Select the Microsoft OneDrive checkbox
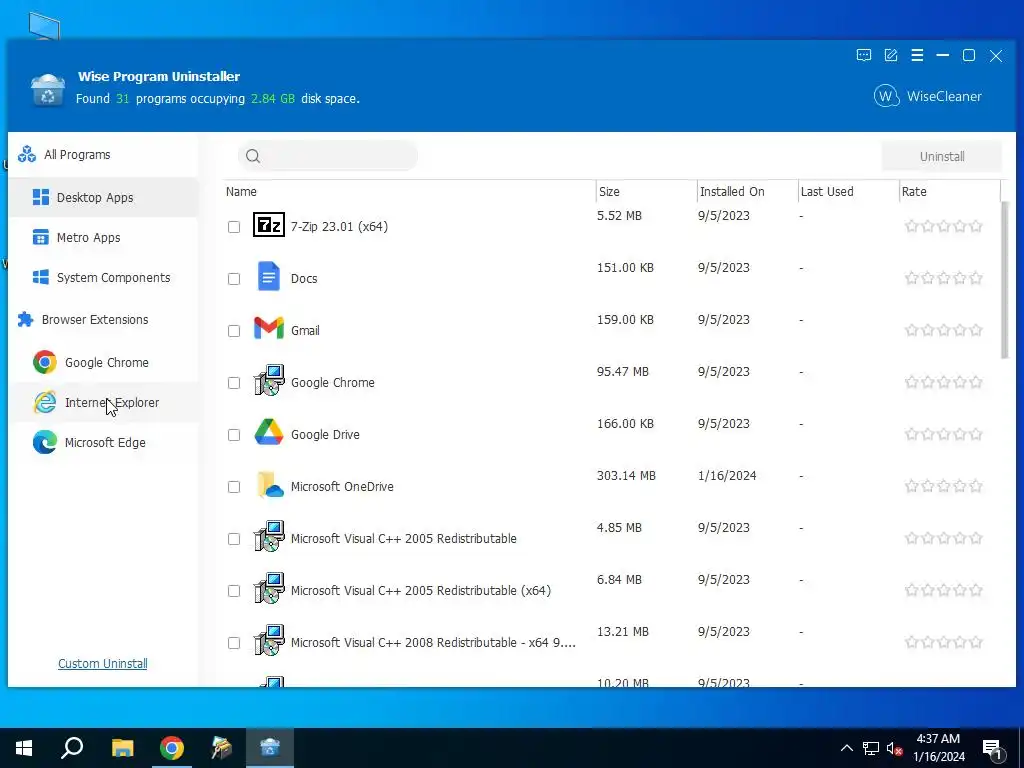Viewport: 1024px width, 768px height. [234, 487]
